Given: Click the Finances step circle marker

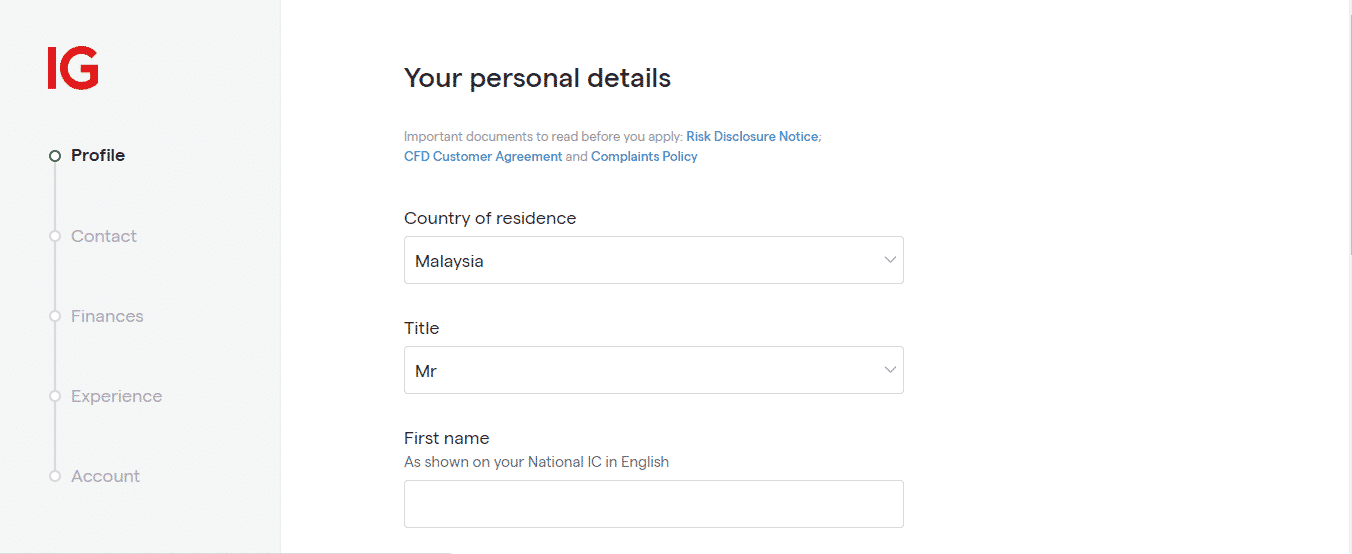Looking at the screenshot, I should click(x=55, y=316).
